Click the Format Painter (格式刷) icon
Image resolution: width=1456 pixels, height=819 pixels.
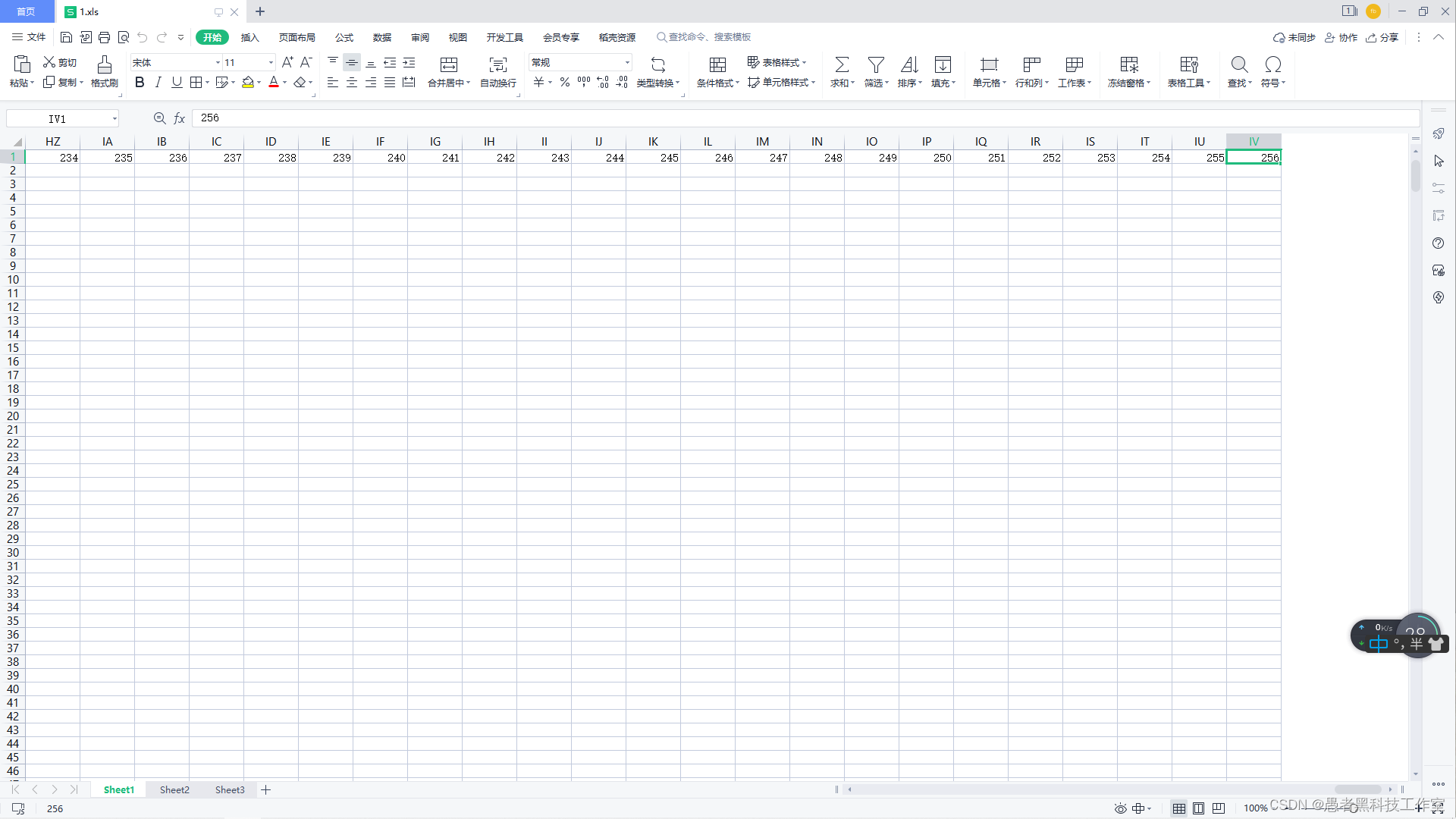(x=105, y=65)
